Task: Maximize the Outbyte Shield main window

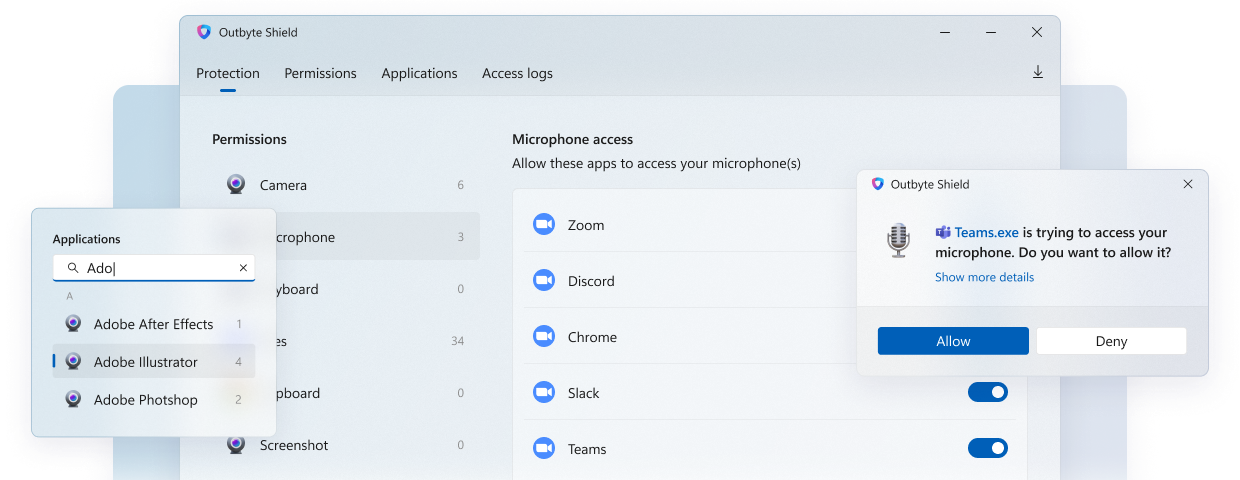Action: coord(991,32)
